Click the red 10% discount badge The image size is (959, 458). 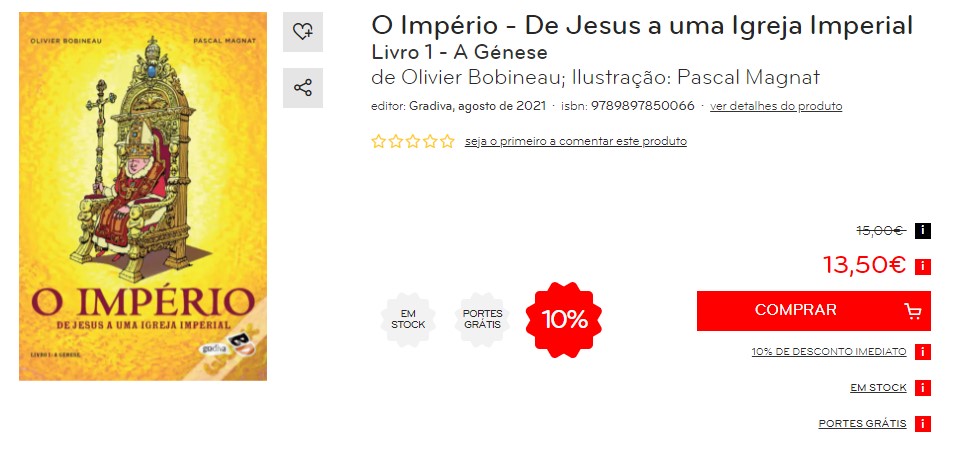(x=564, y=320)
